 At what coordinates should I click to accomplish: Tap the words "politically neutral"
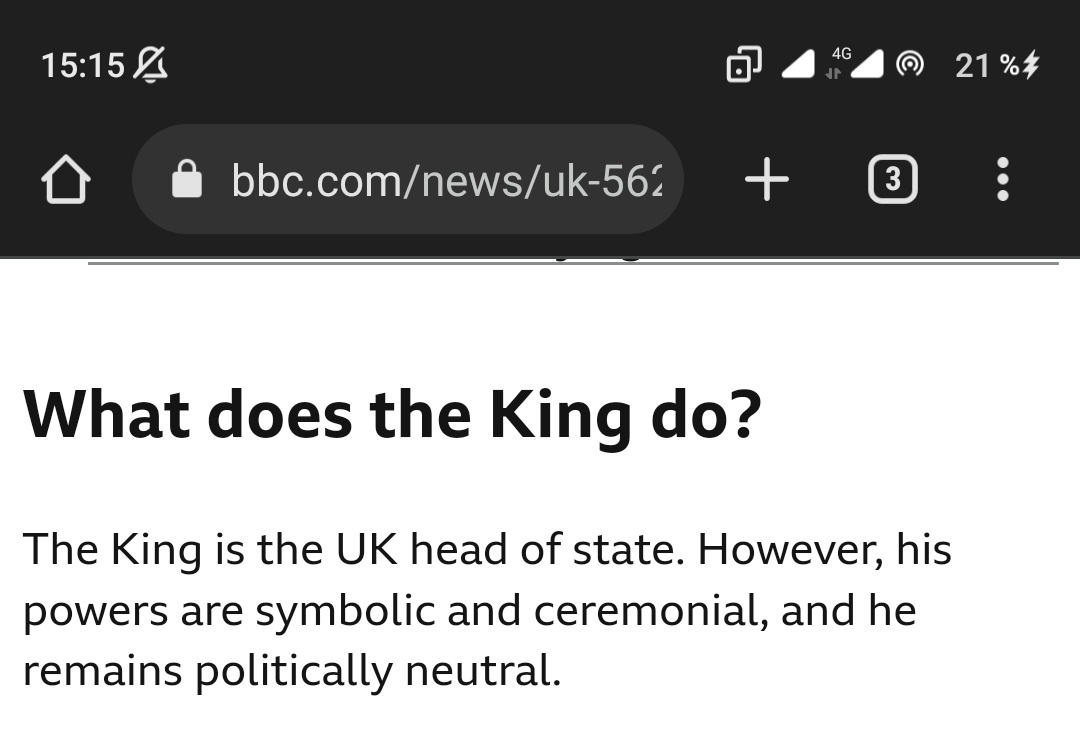[377, 670]
